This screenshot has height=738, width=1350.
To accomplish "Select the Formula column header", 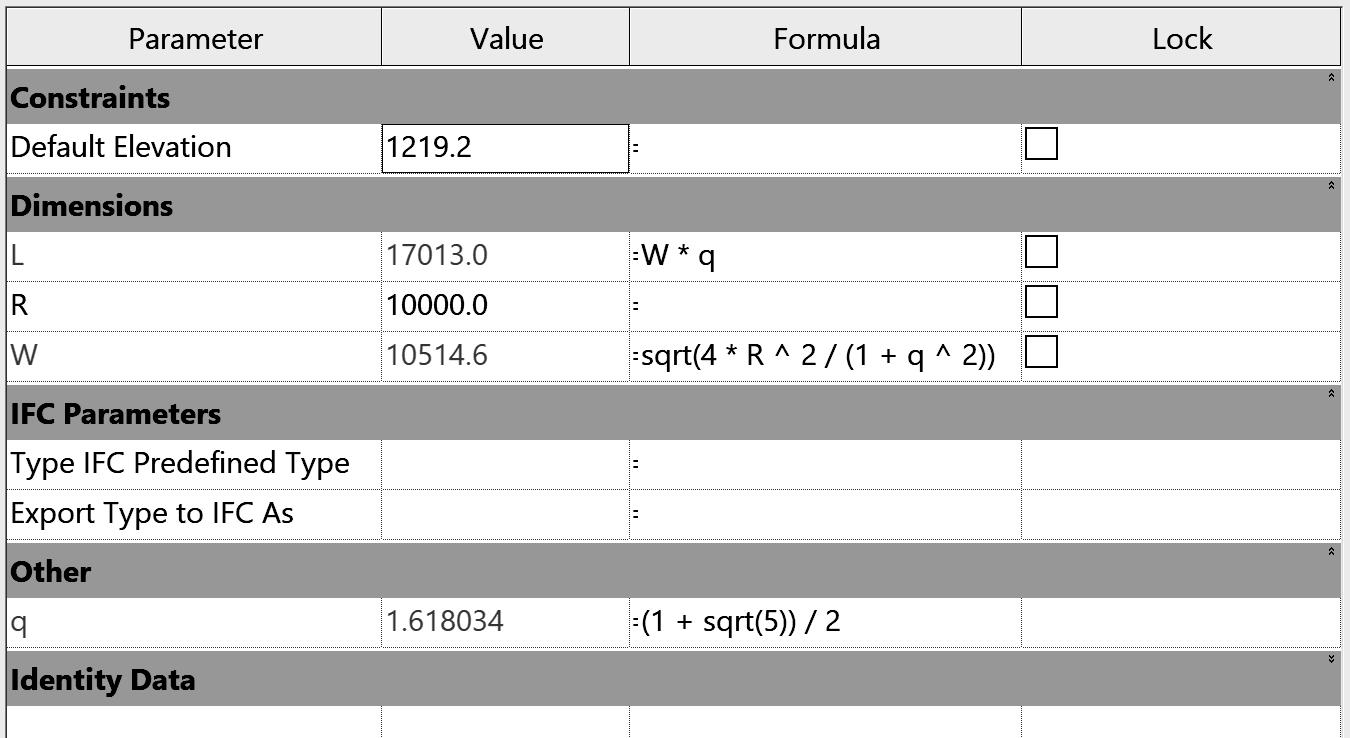I will tap(826, 39).
